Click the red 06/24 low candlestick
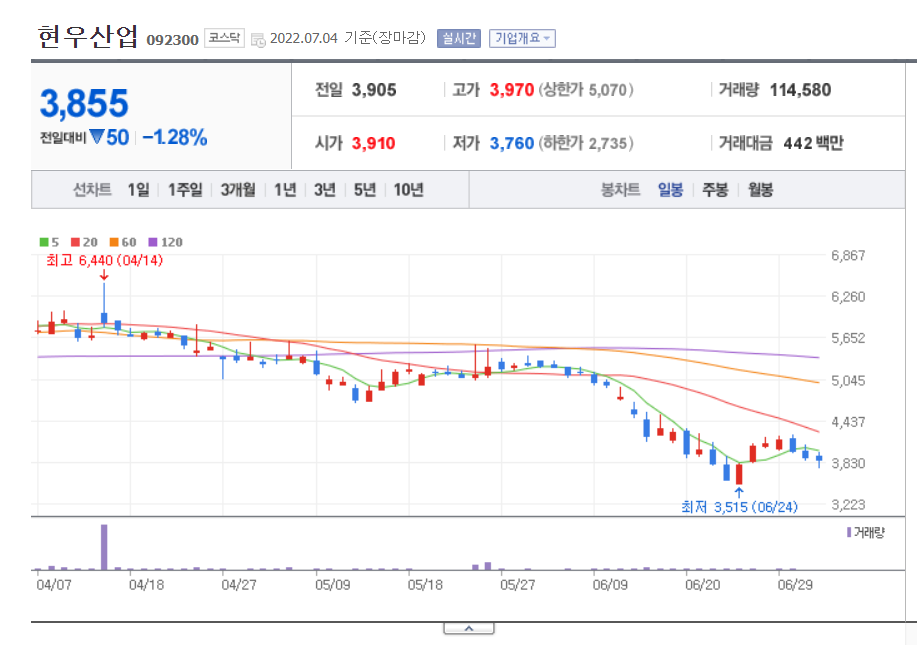The image size is (917, 645). (739, 474)
